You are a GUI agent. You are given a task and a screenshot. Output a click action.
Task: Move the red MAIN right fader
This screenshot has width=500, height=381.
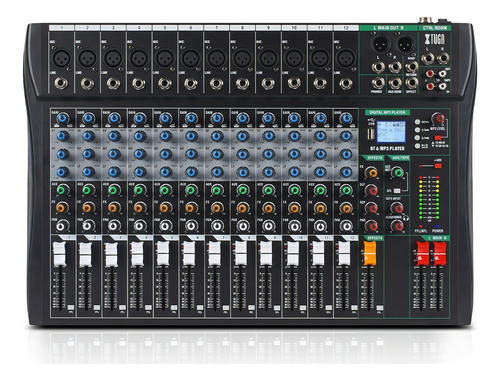439,254
